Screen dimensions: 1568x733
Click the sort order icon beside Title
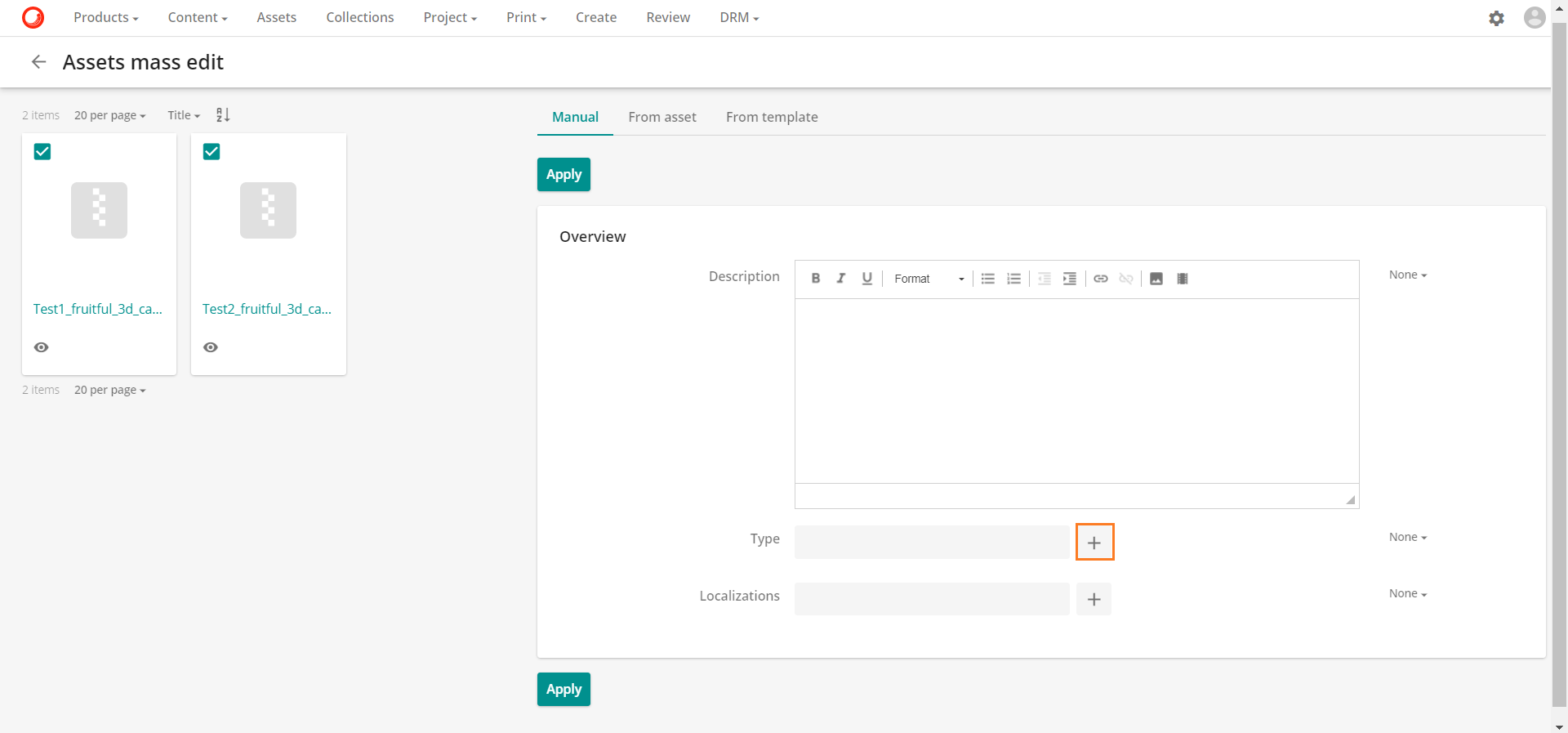tap(223, 115)
